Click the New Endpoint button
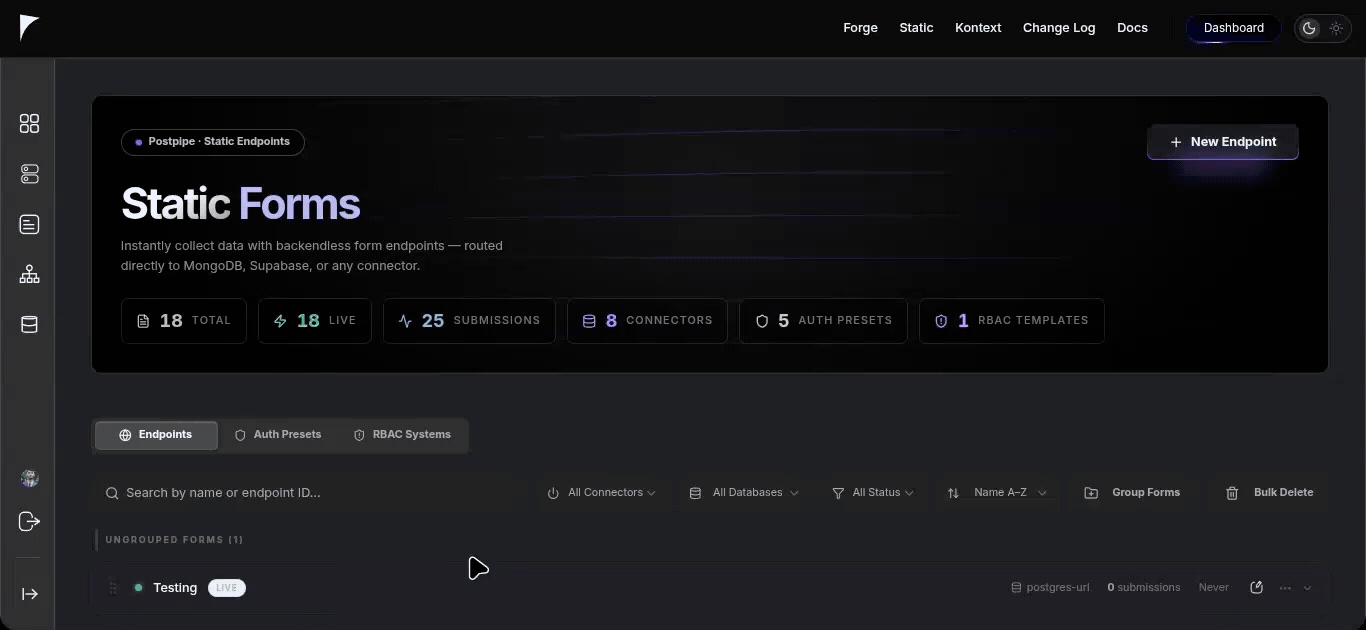Viewport: 1366px width, 630px height. [x=1222, y=142]
